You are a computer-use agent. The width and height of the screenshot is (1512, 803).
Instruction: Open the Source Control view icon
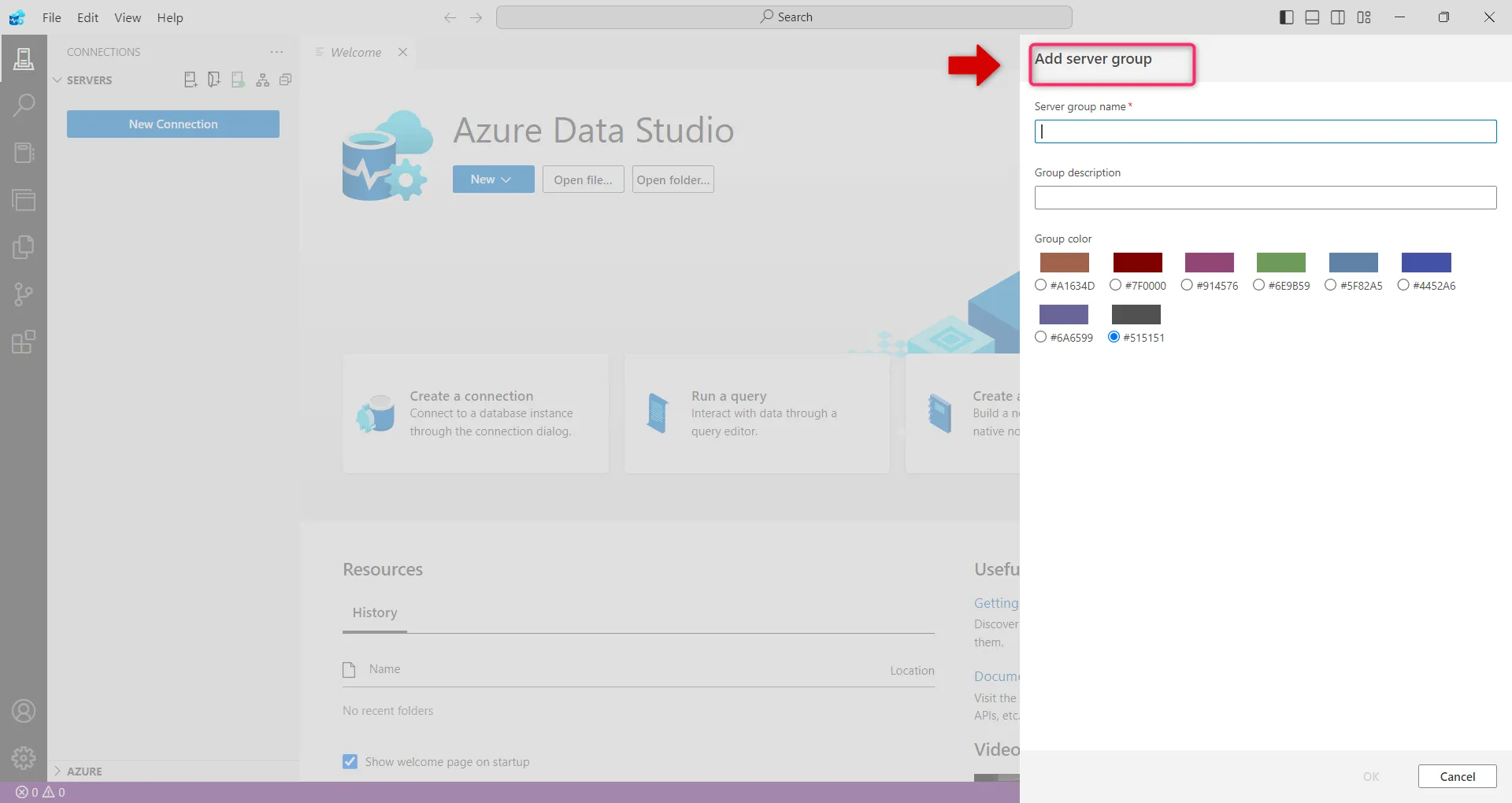24,294
